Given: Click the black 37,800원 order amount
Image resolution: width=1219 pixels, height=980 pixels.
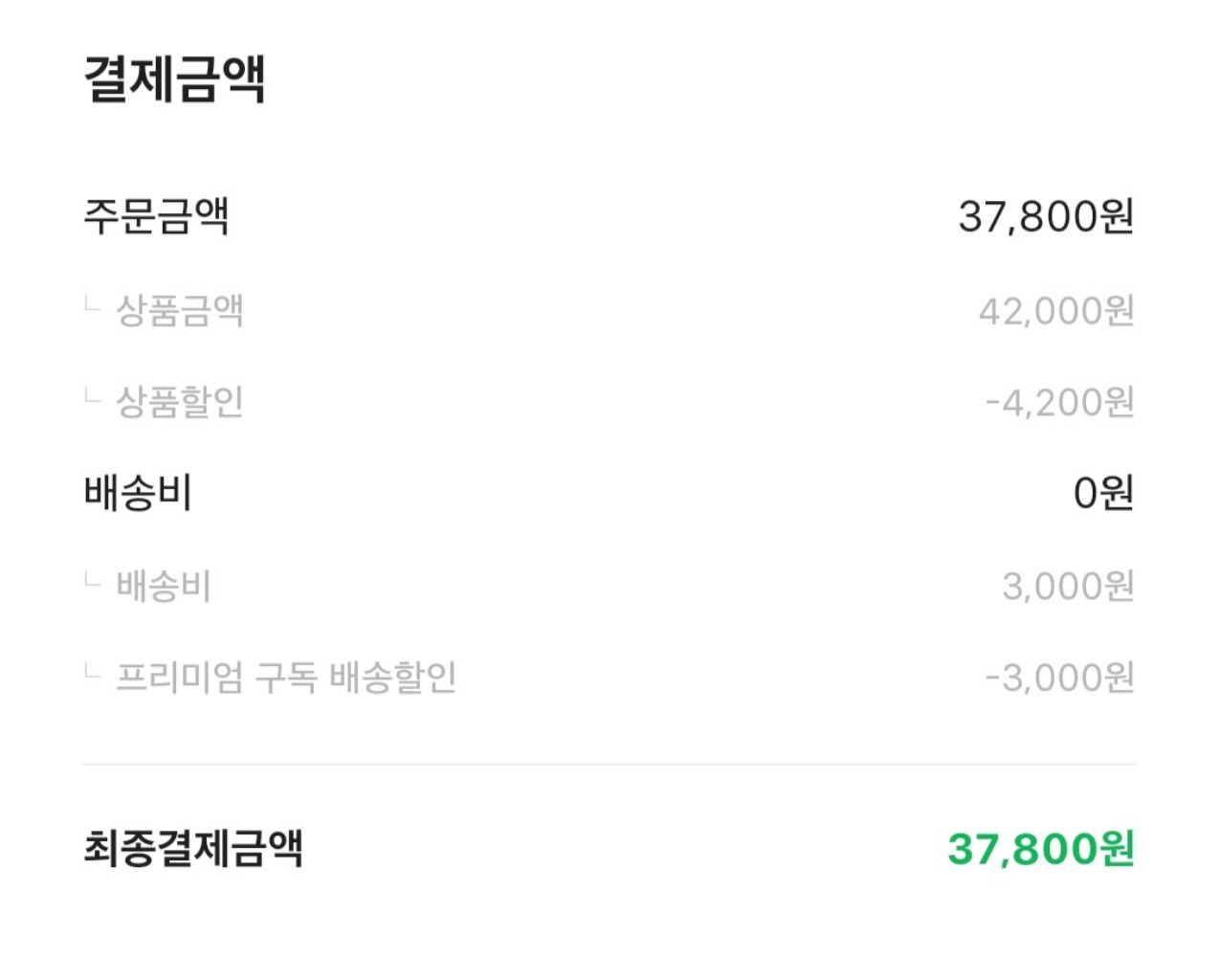Looking at the screenshot, I should [x=1046, y=216].
